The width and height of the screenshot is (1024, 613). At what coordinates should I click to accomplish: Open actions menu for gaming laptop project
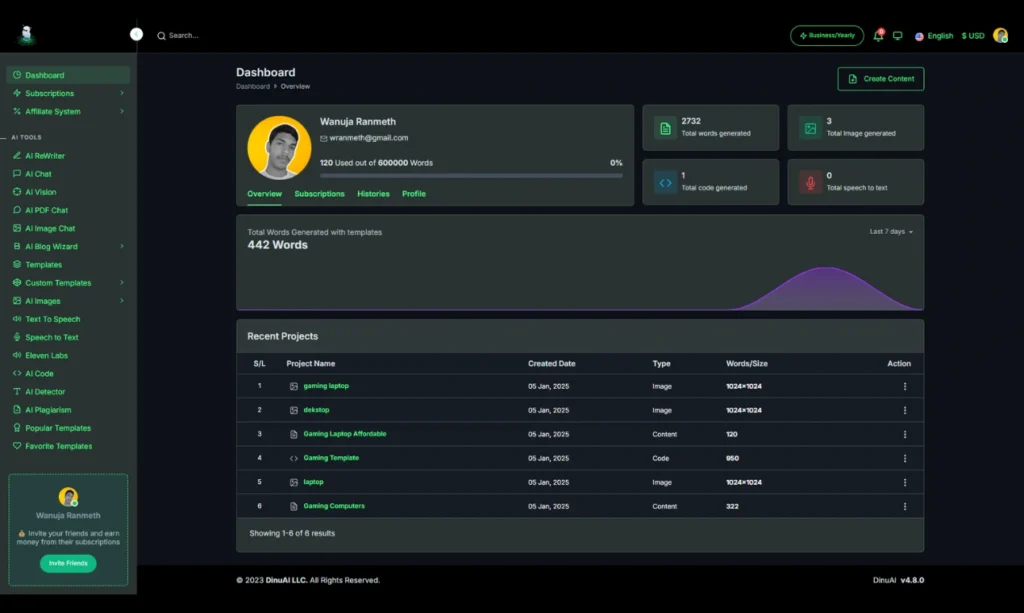pyautogui.click(x=904, y=385)
